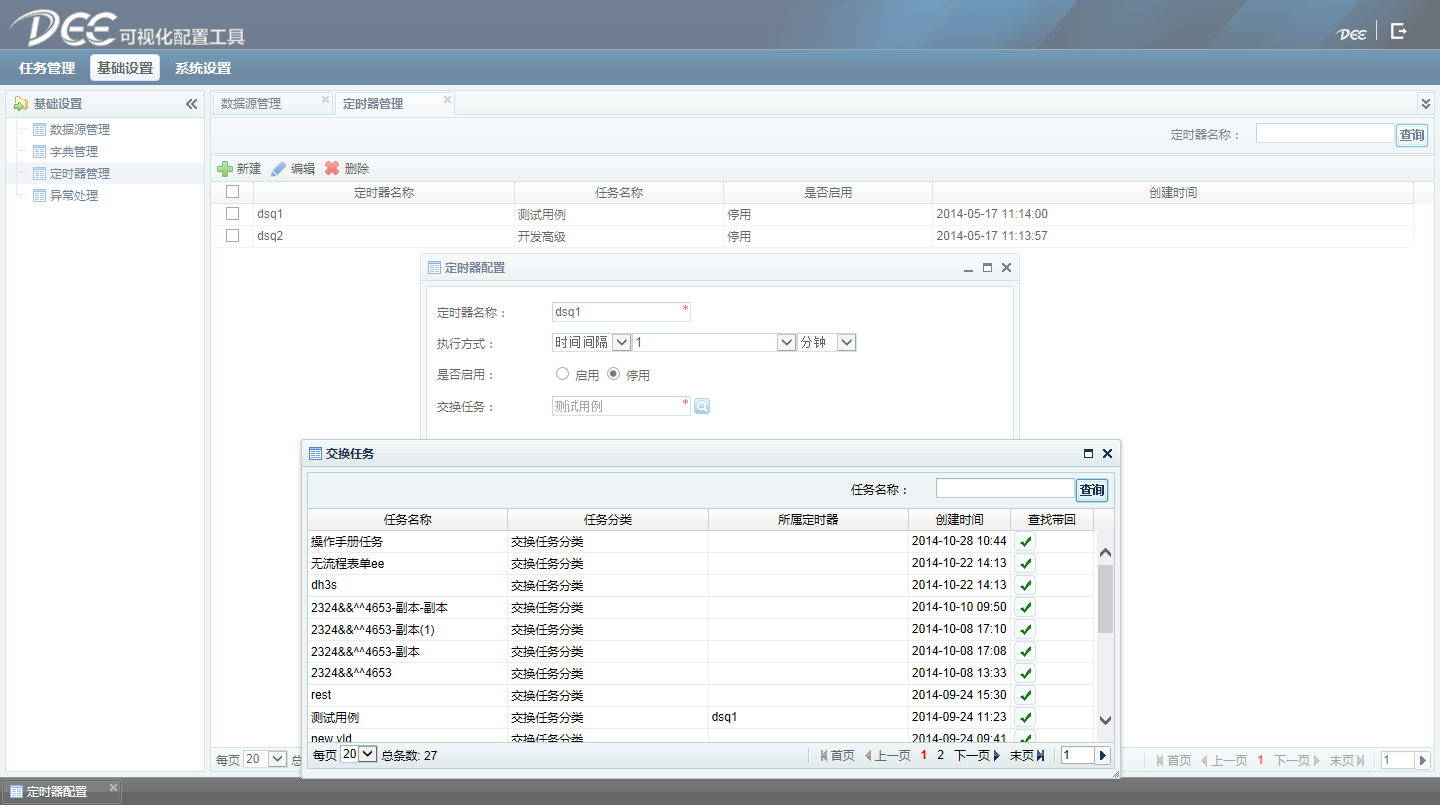Click the logout icon at top right
1440x805 pixels.
pyautogui.click(x=1398, y=32)
